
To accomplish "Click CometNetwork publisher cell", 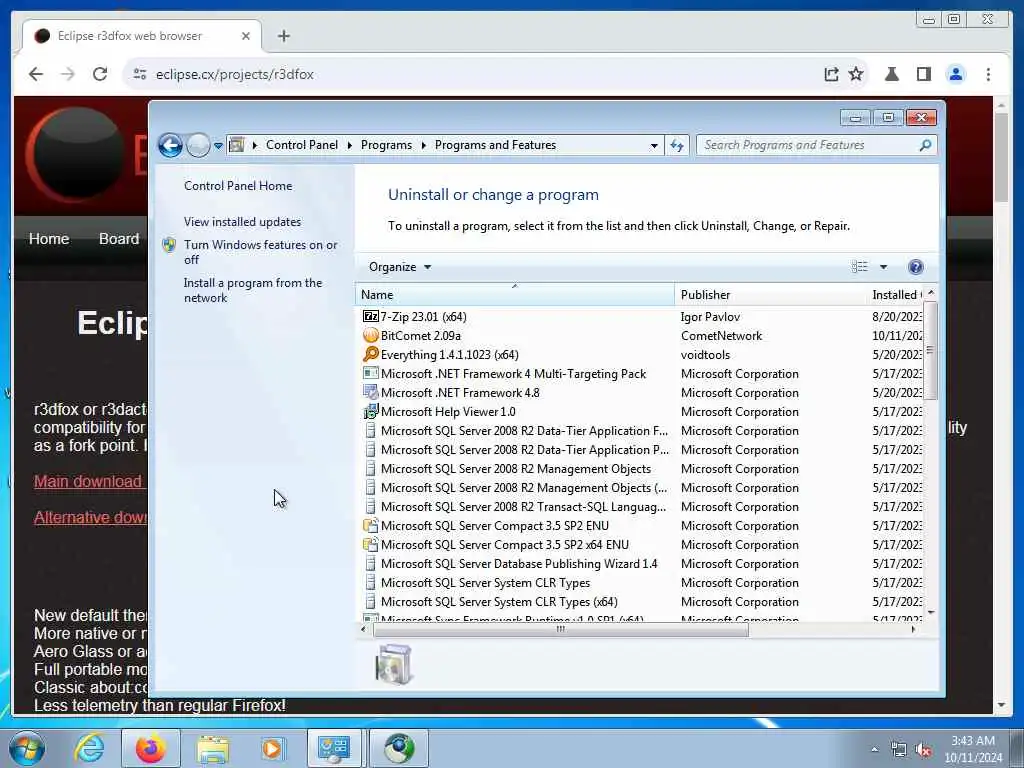I will 721,335.
